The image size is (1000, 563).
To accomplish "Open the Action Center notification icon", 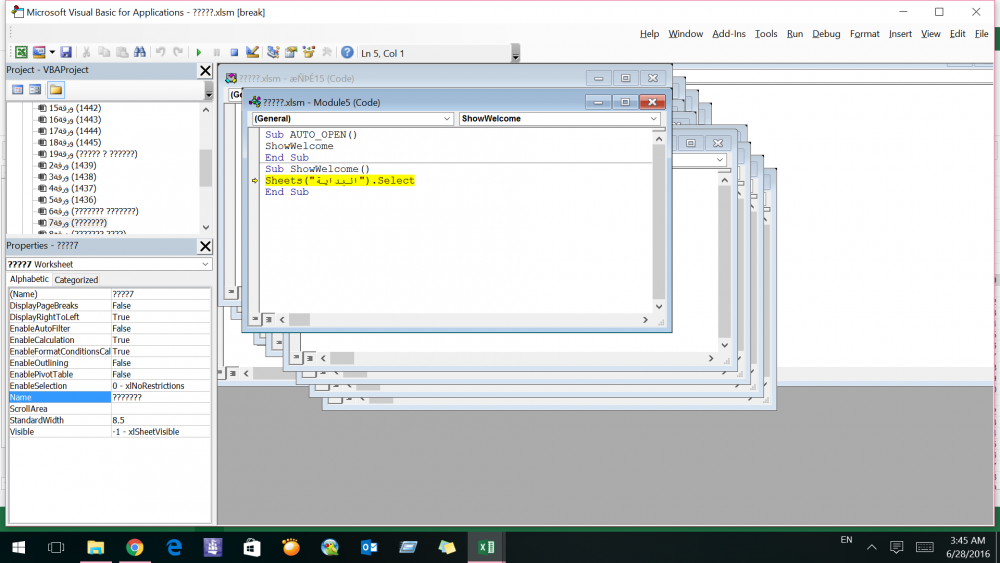I will 896,547.
